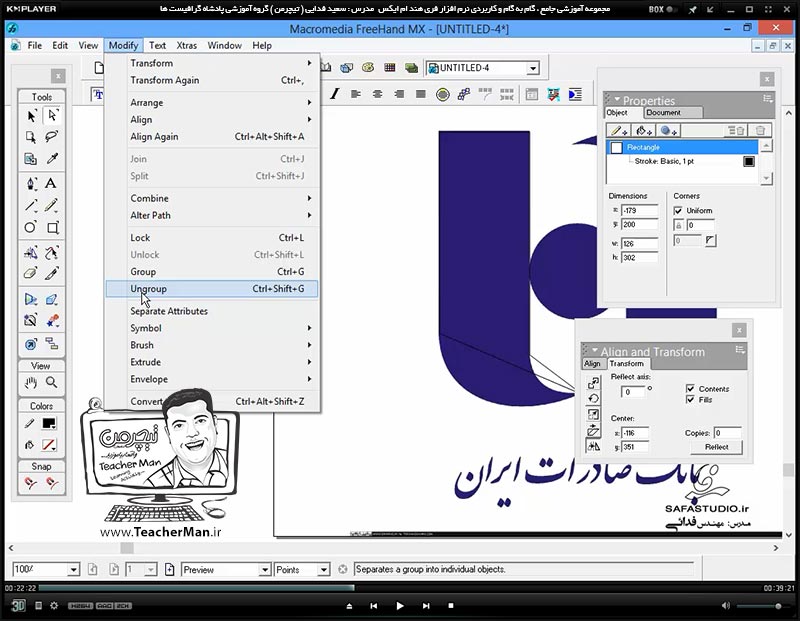This screenshot has height=621, width=800.
Task: Click the Fill color bucket icon
Action: pos(30,445)
